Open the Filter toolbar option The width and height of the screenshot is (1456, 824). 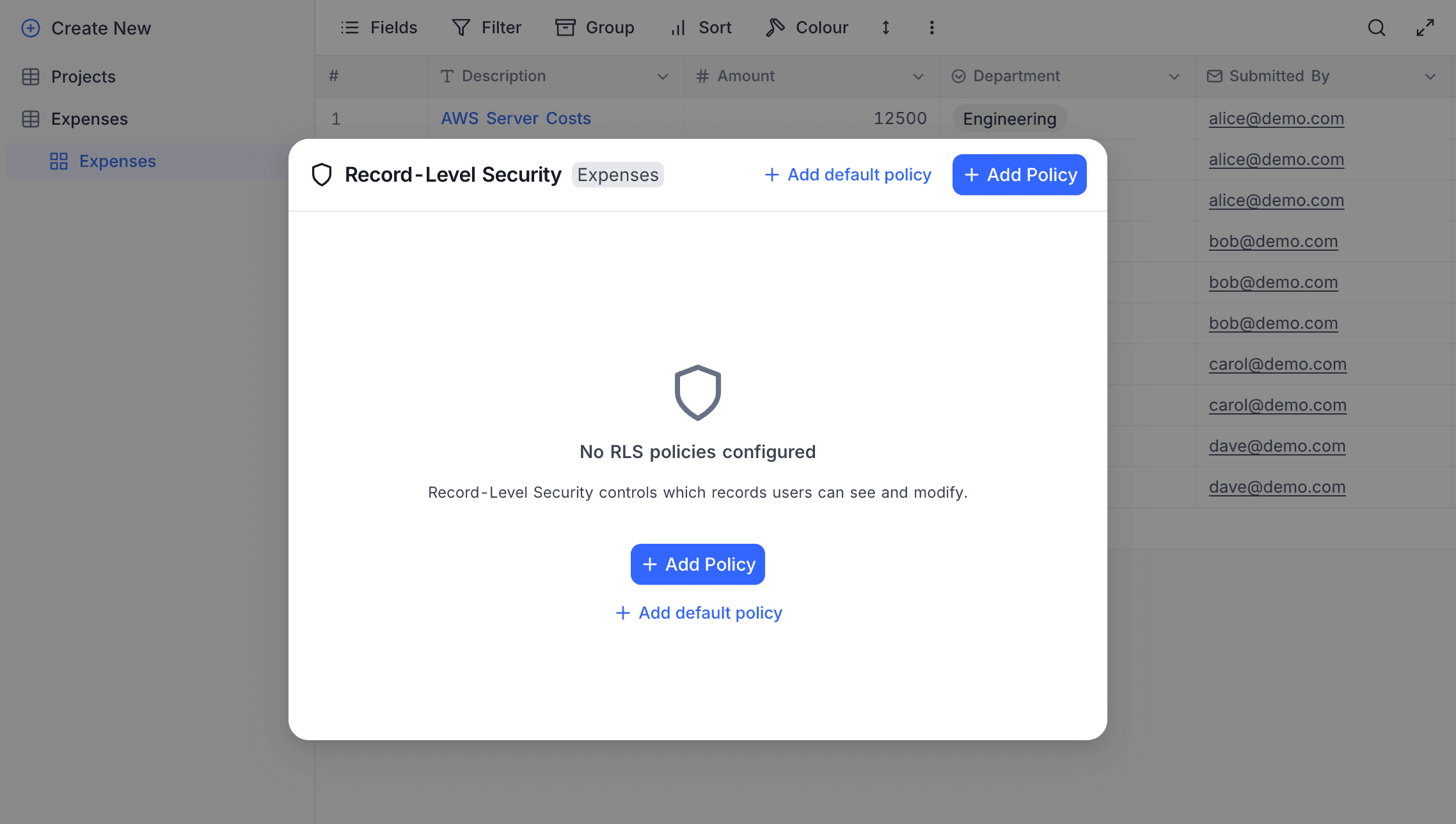click(487, 28)
